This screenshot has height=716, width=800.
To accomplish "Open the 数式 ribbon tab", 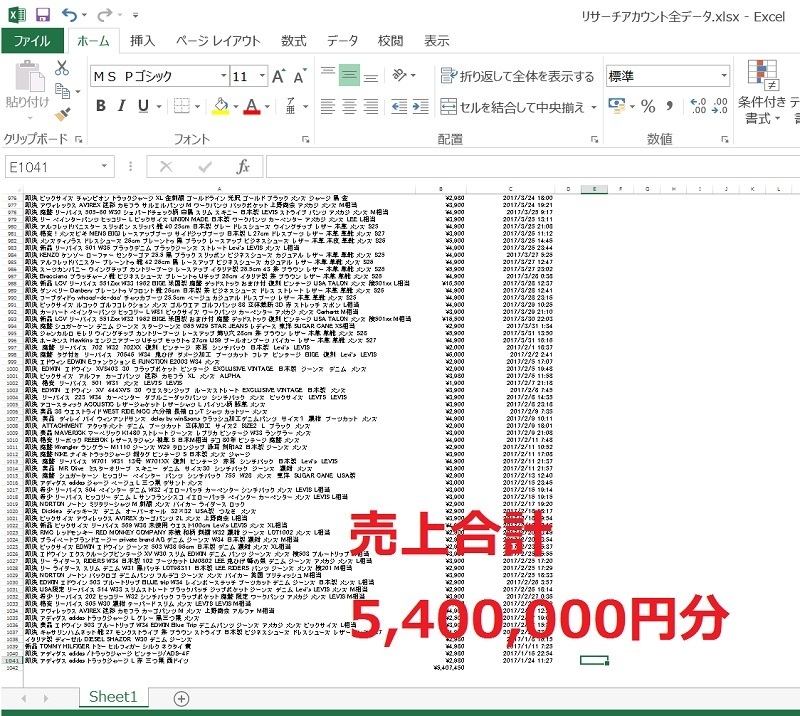I will (x=294, y=40).
